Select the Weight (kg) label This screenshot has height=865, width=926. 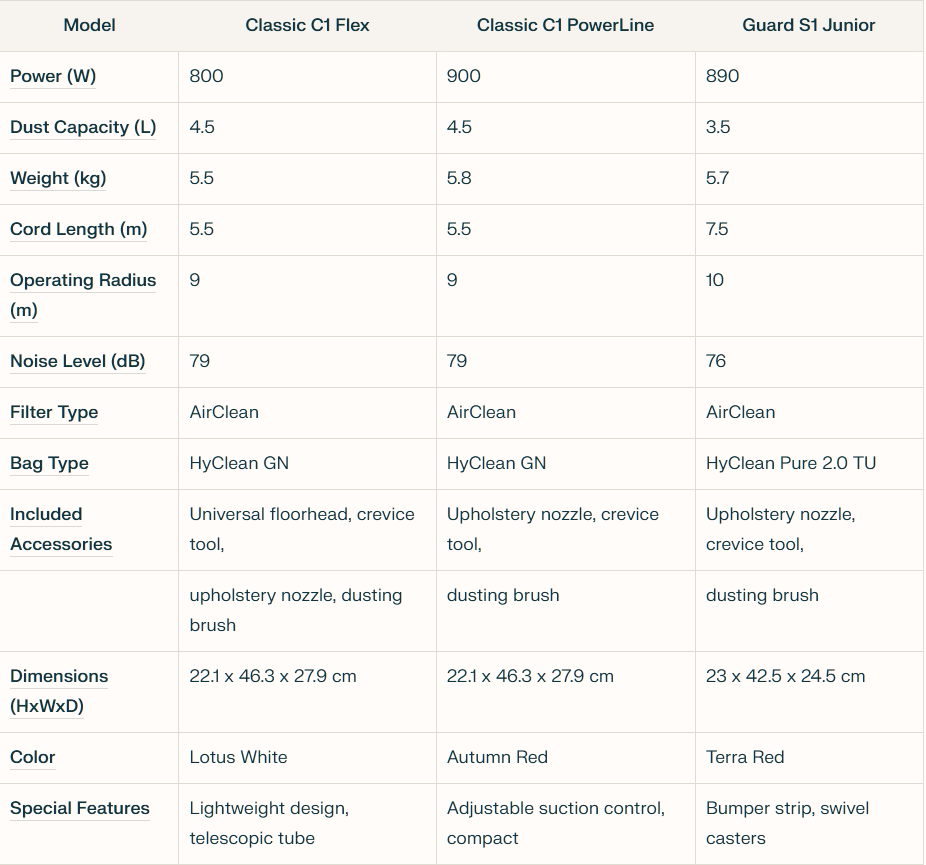coord(58,178)
